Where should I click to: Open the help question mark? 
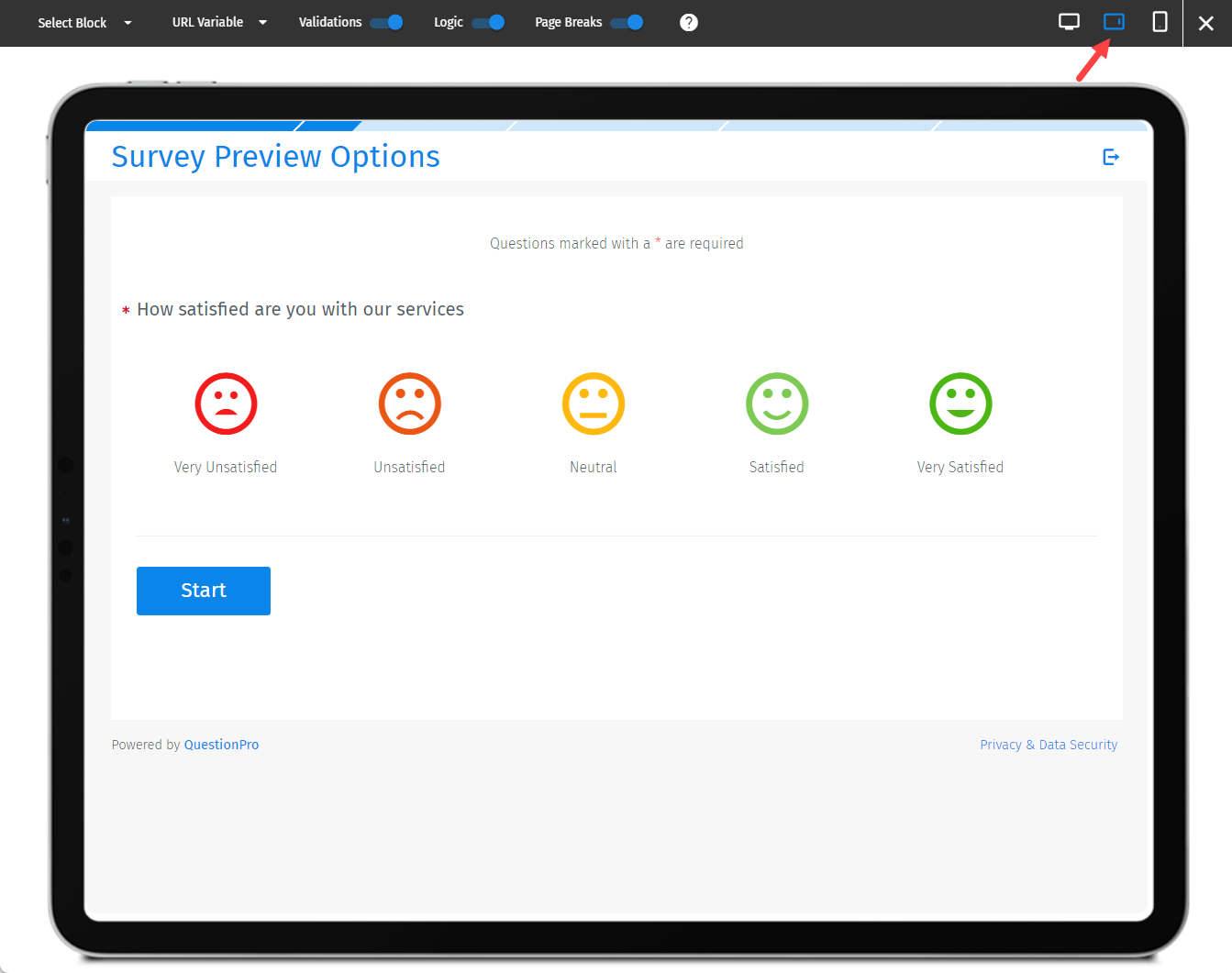(x=689, y=22)
